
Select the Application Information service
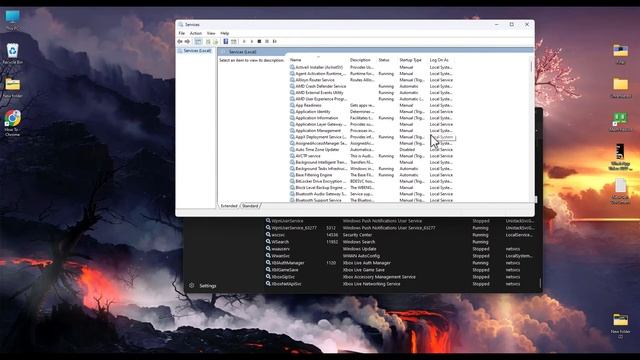[371, 118]
